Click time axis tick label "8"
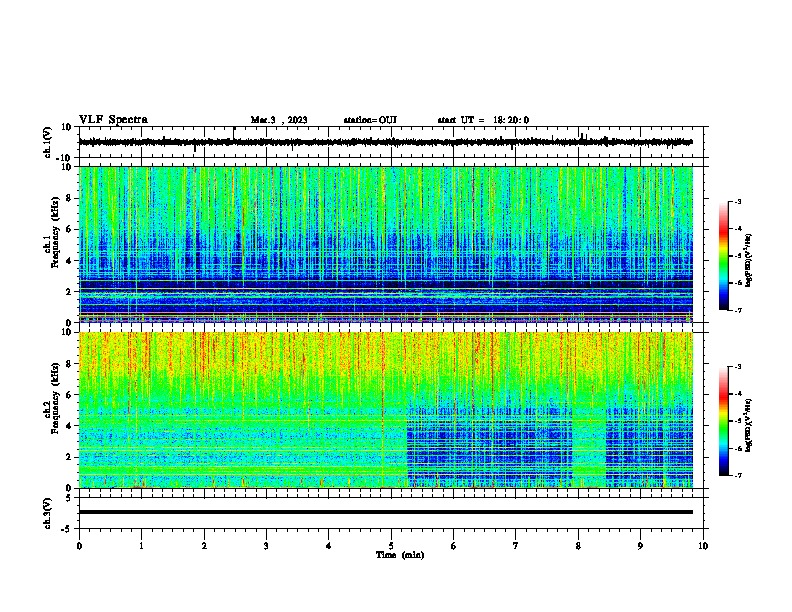 pyautogui.click(x=578, y=546)
